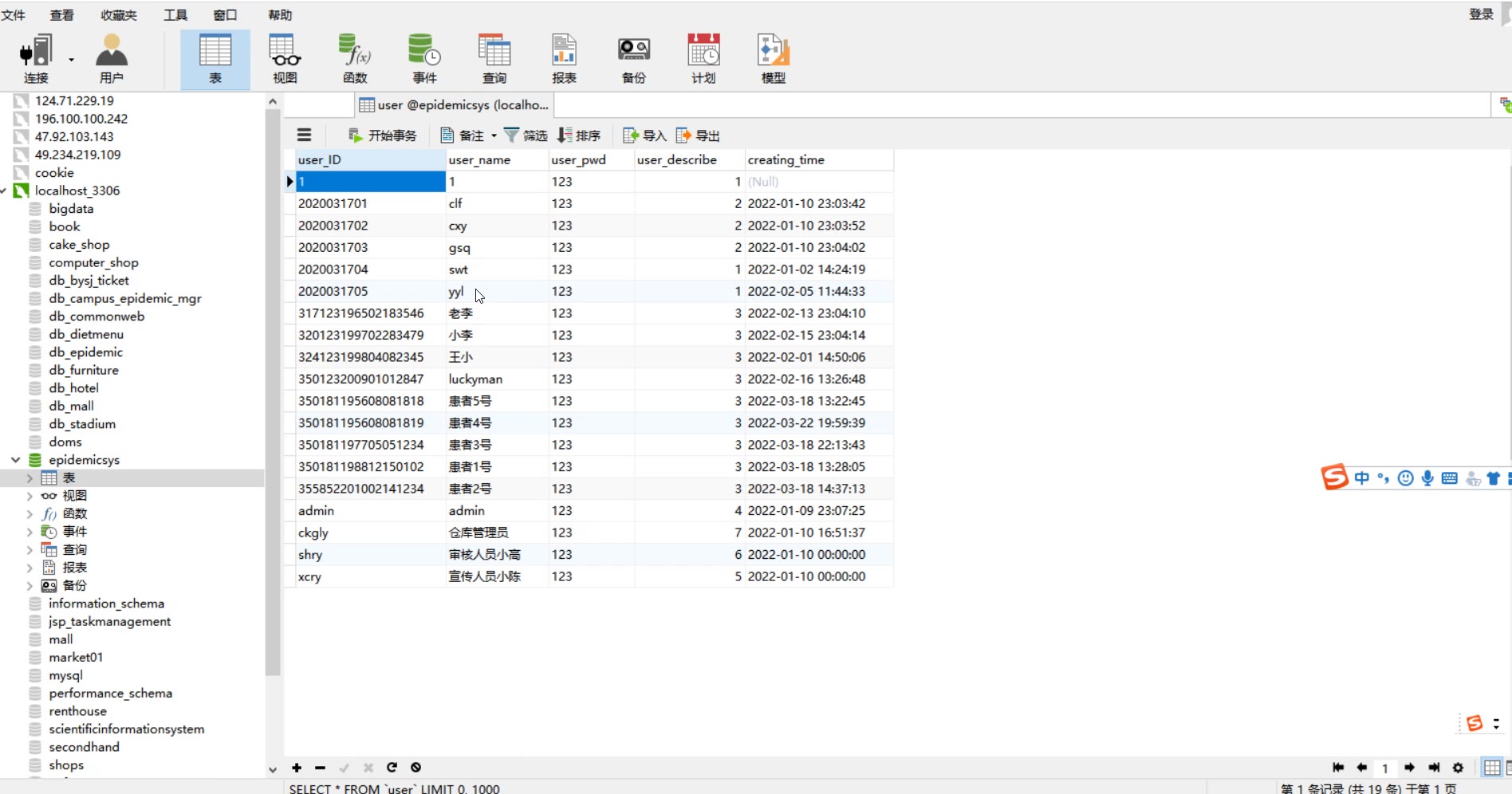Screen dimensions: 1512x794
Task: Click the 函数 (Function) toolbar icon
Action: 355,59
